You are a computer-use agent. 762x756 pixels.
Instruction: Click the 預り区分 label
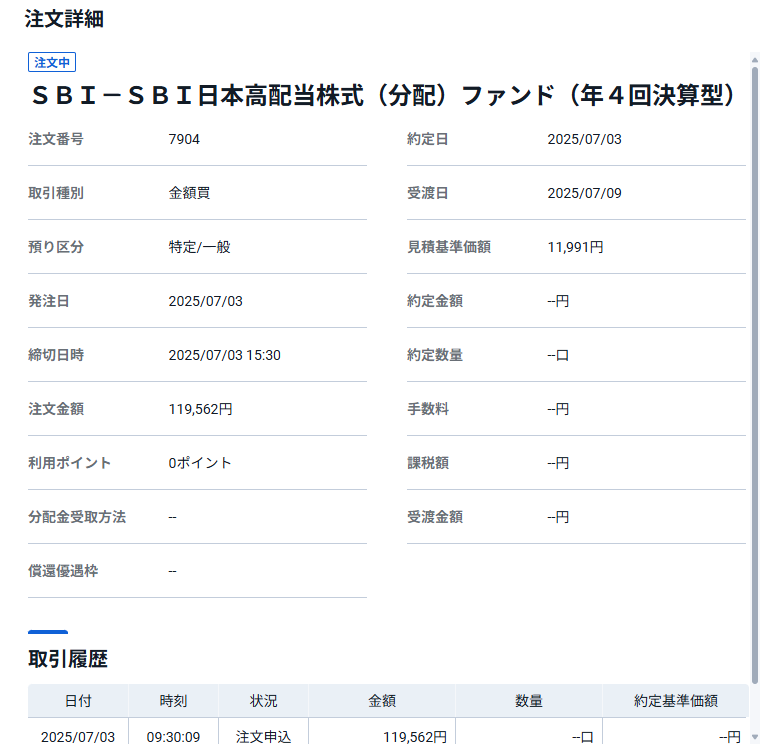[x=56, y=247]
